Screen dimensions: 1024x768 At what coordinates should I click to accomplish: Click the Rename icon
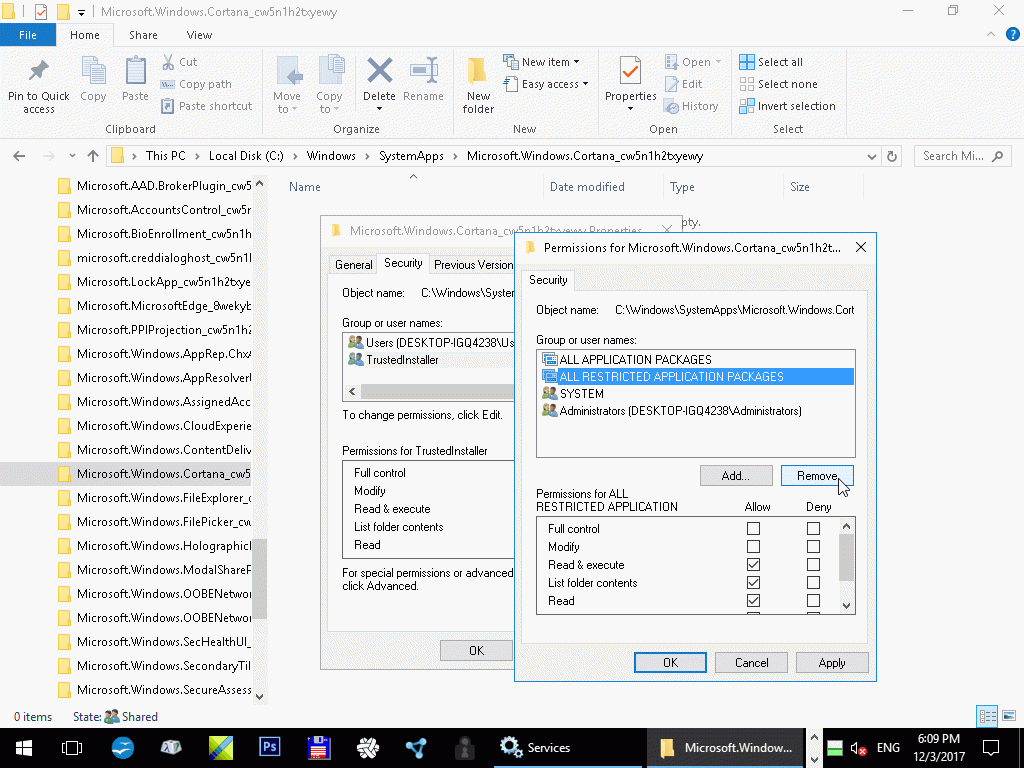coord(424,71)
